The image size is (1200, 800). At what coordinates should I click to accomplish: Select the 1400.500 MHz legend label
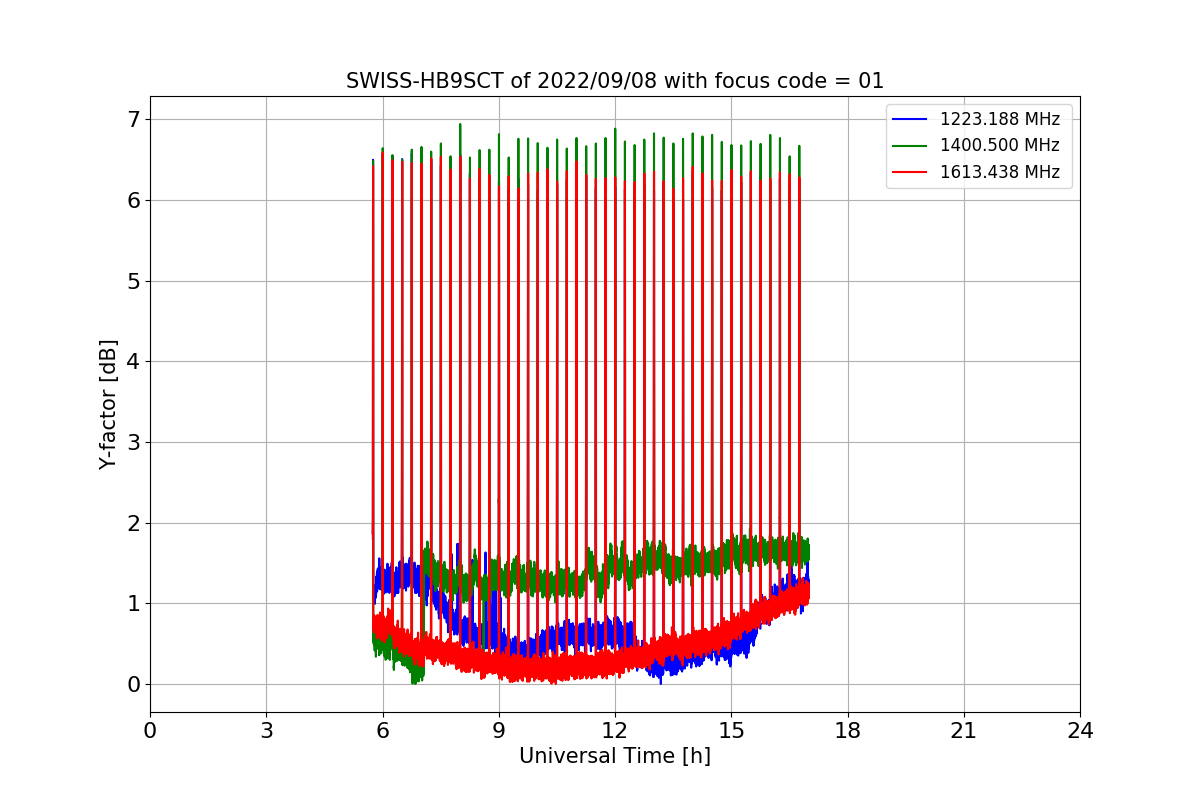point(1000,146)
